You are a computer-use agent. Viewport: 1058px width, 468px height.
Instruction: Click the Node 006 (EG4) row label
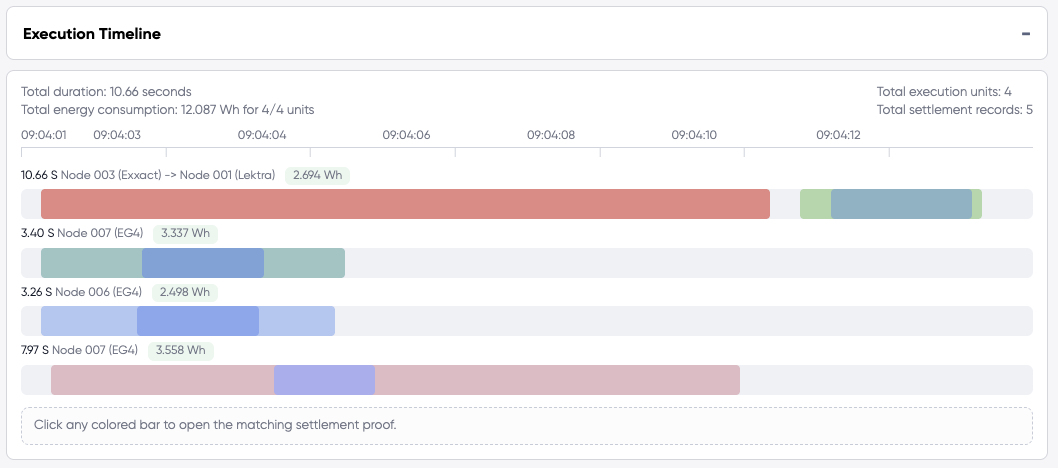point(98,292)
